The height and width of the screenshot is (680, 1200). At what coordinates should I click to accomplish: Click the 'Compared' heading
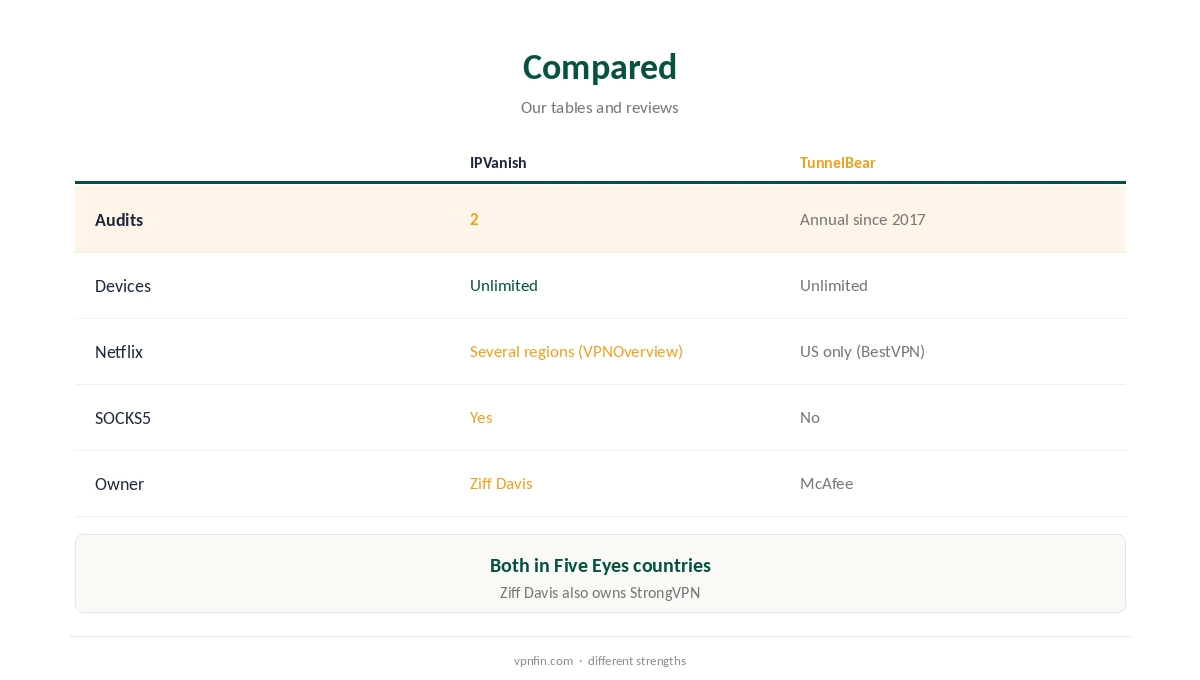600,67
